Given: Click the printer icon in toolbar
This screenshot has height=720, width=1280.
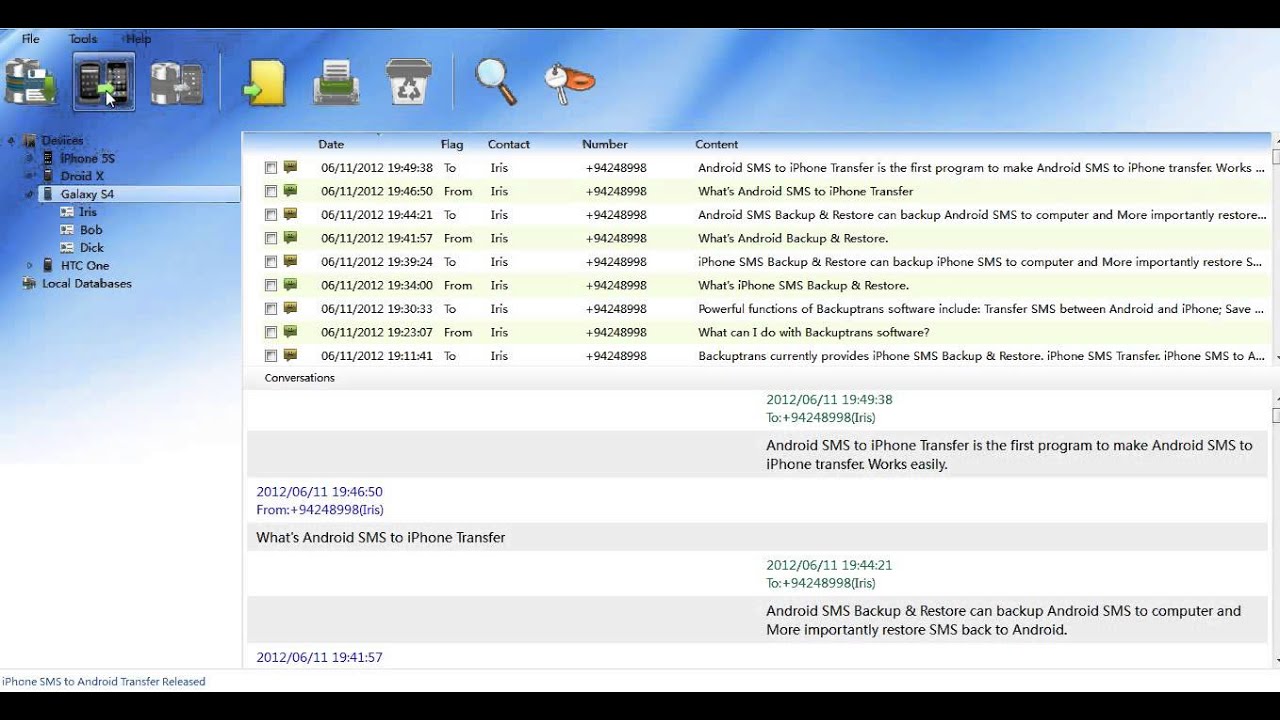Looking at the screenshot, I should [336, 82].
